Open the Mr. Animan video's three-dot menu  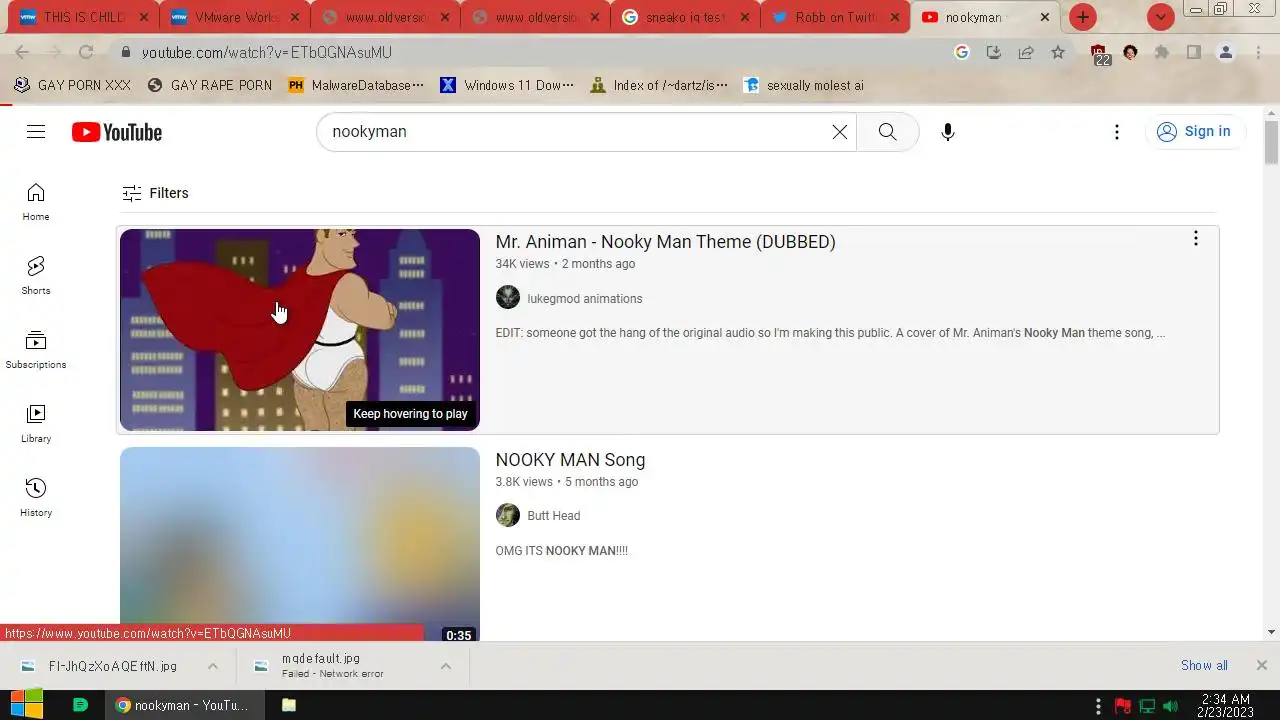tap(1195, 238)
